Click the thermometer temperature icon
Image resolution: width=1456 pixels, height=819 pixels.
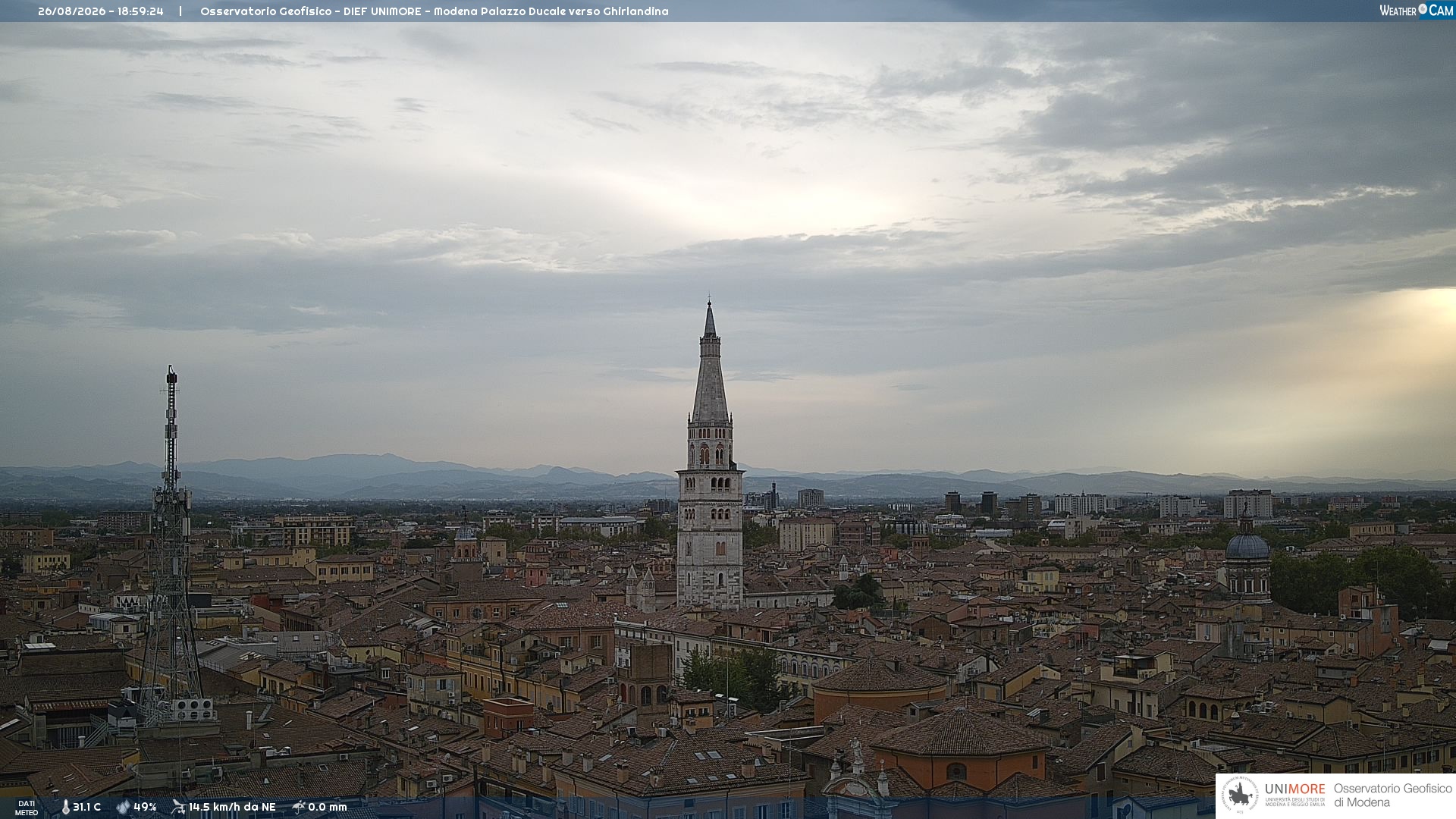coord(65,807)
